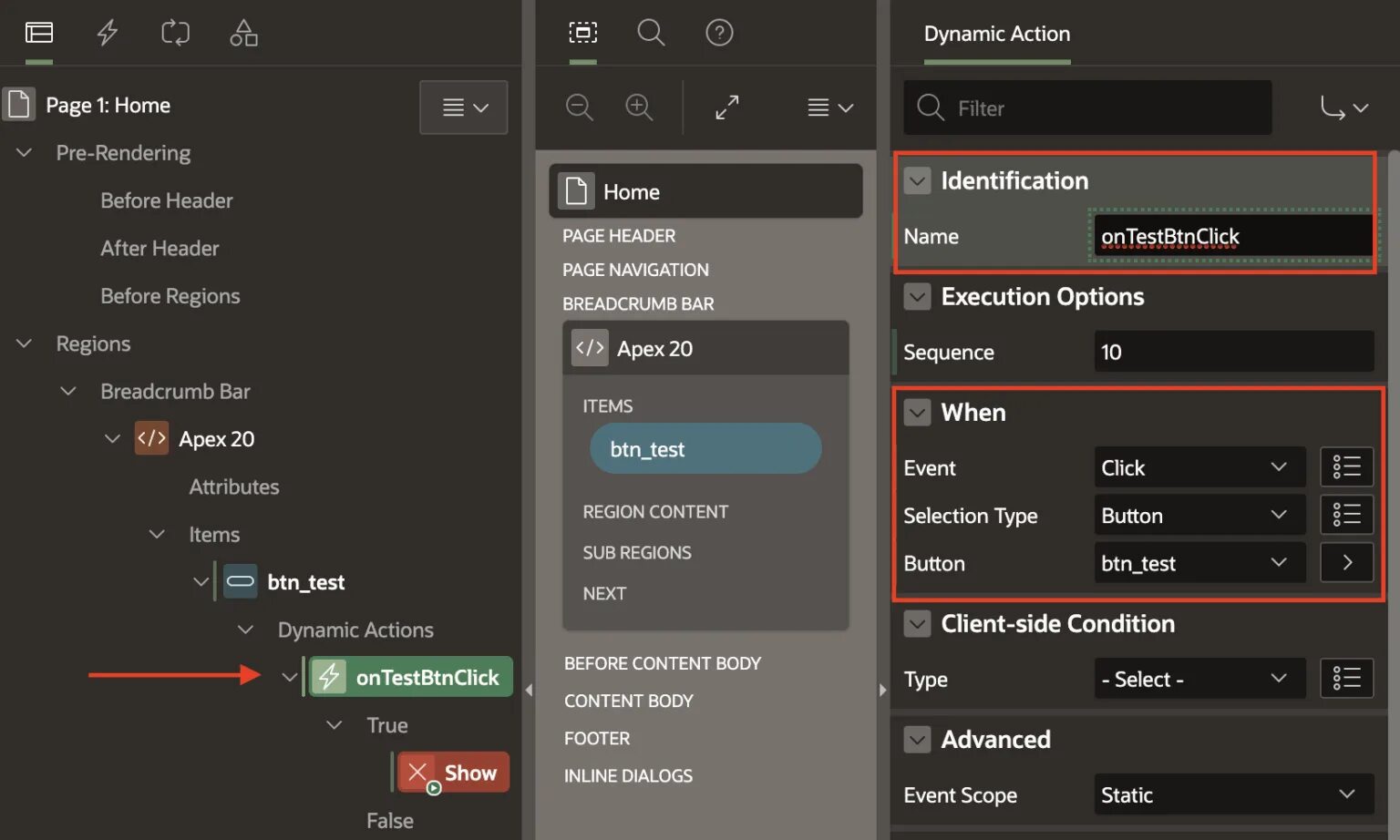Open the Dynamic Actions lightning bolt tab

(x=108, y=33)
